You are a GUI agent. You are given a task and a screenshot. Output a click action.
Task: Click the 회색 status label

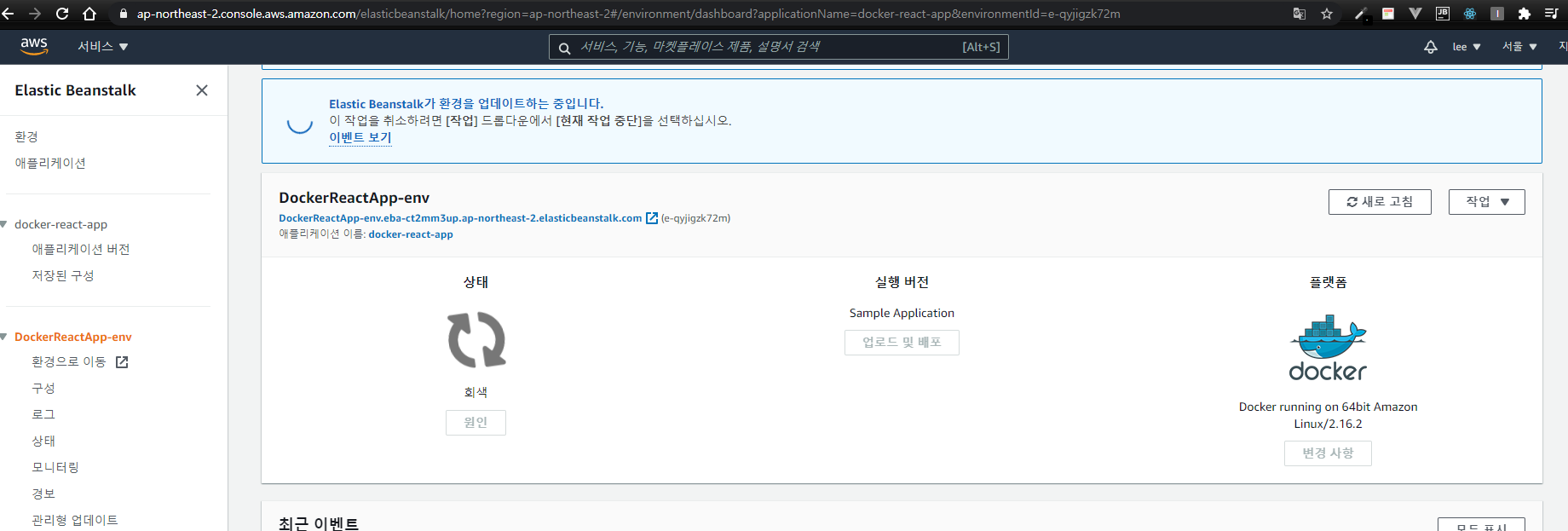476,392
